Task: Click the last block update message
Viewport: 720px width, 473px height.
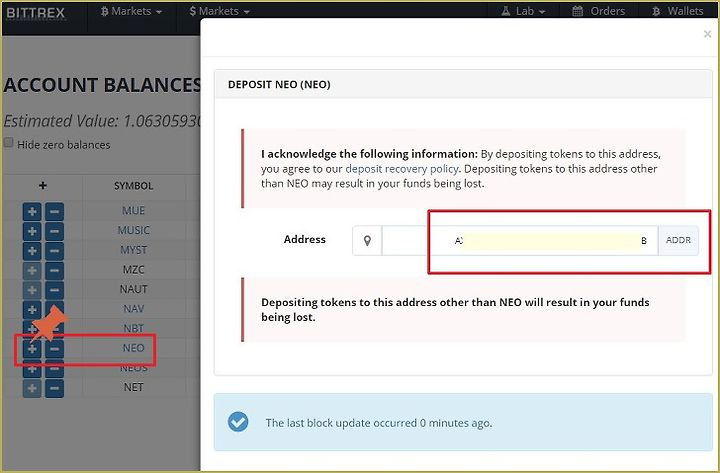Action: tap(379, 423)
